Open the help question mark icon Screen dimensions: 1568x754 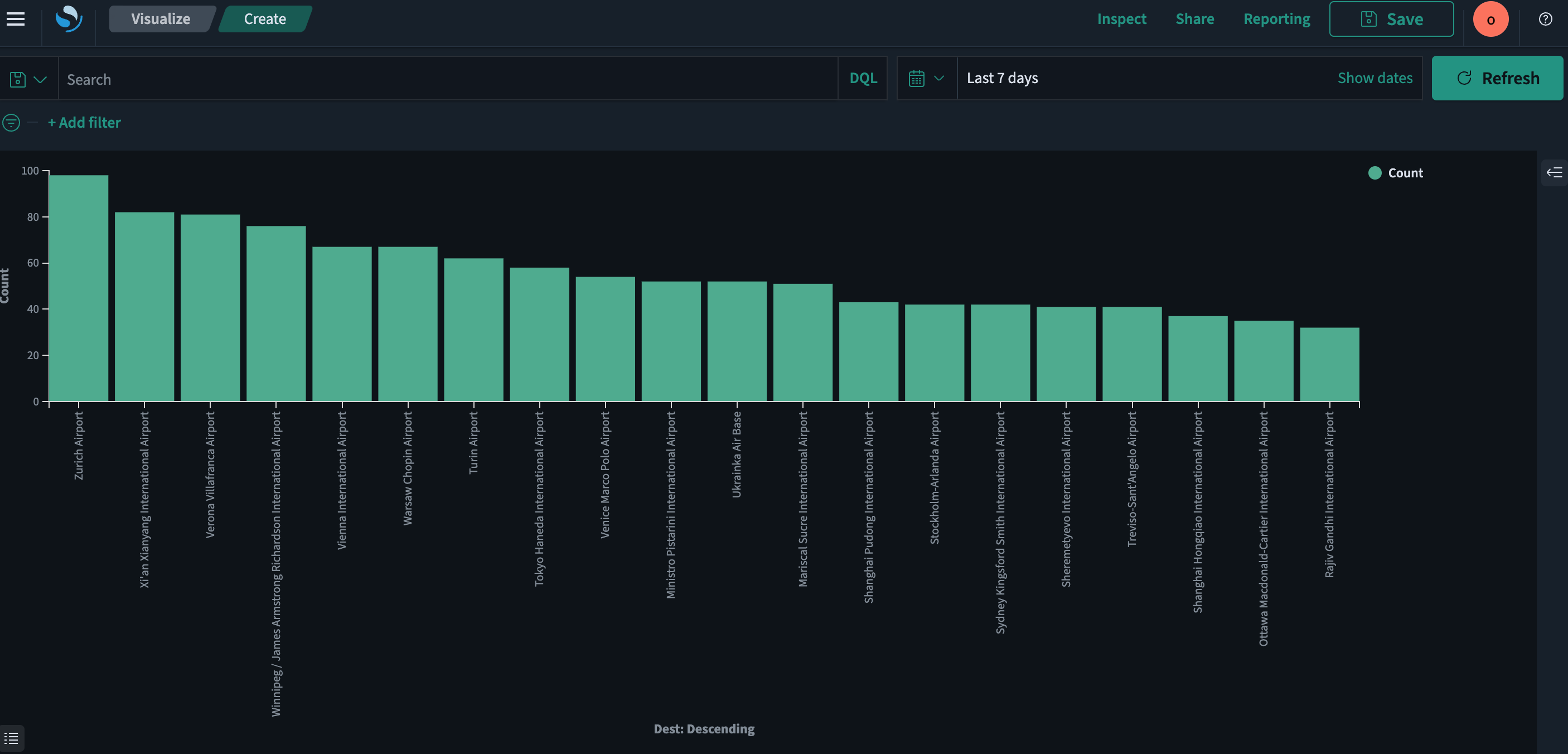(x=1546, y=19)
